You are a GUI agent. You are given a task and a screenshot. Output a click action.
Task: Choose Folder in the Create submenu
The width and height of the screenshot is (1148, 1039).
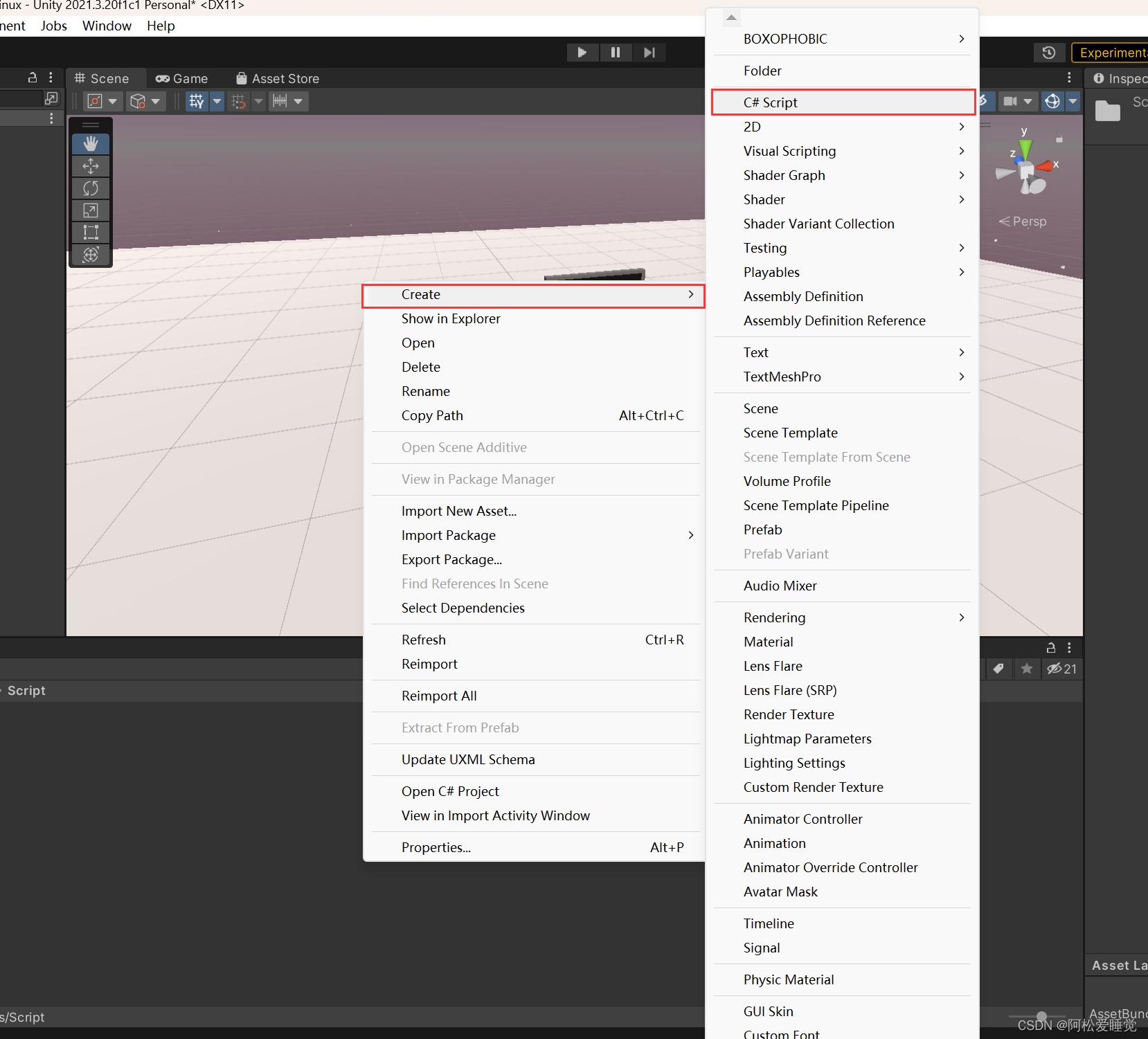842,71
